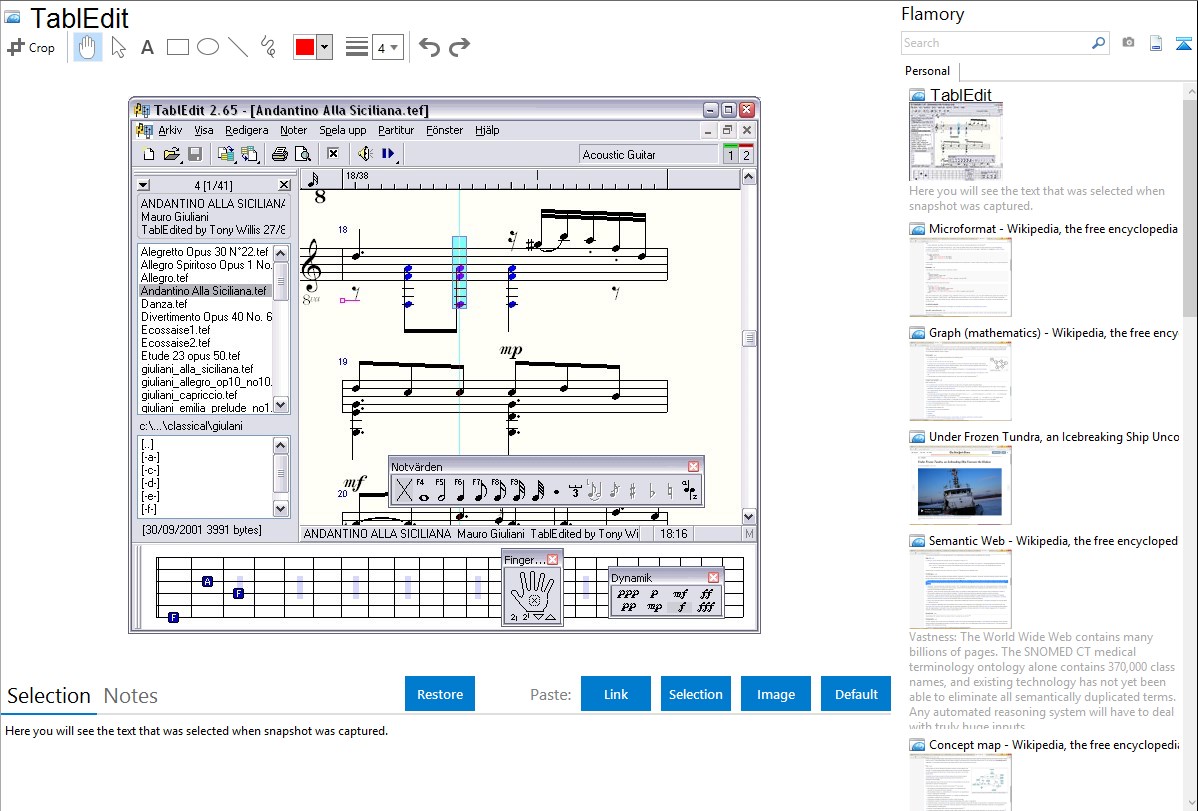1198x811 pixels.
Task: Click the open file folder icon
Action: point(172,154)
